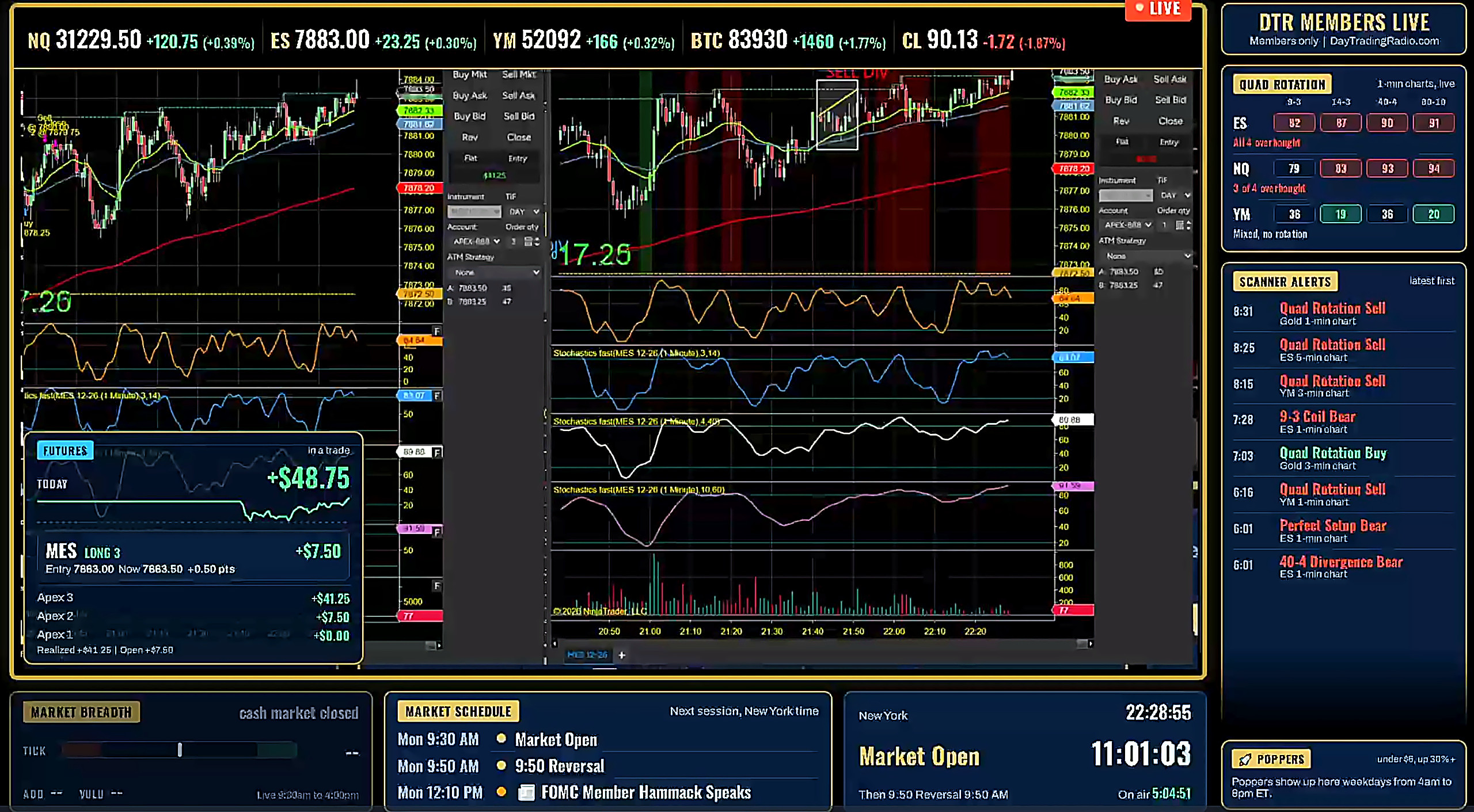
Task: Click left scroll arrow of chart time scrollbar
Action: pyautogui.click(x=554, y=643)
